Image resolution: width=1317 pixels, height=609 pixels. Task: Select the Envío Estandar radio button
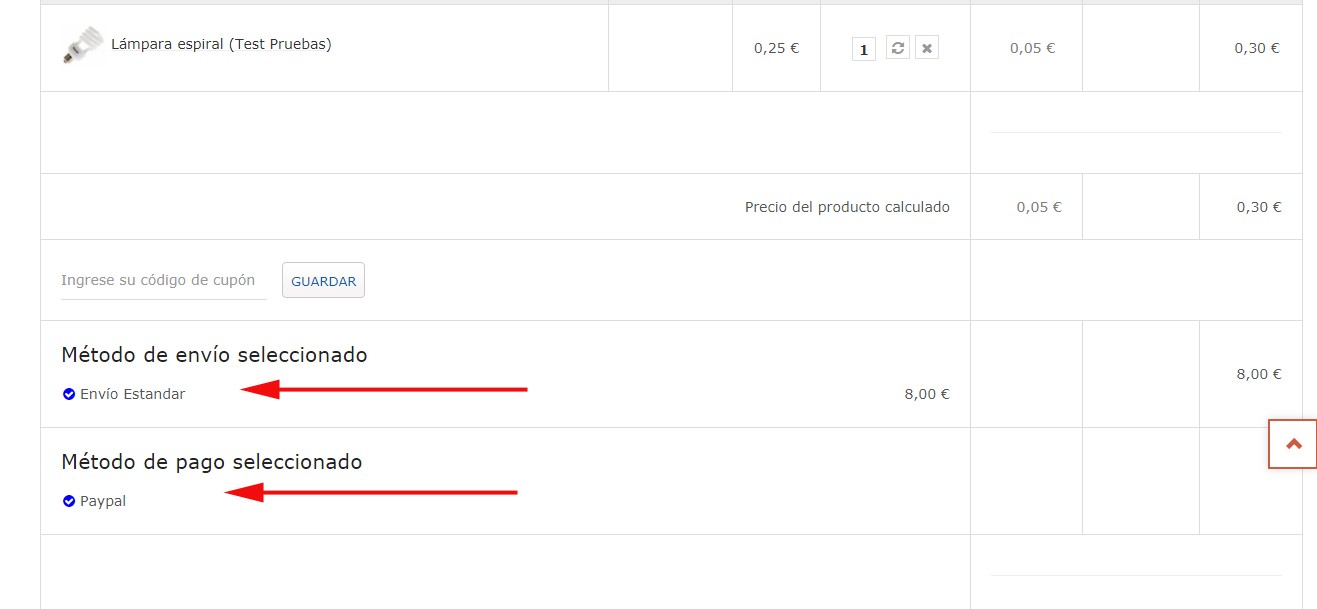[69, 394]
